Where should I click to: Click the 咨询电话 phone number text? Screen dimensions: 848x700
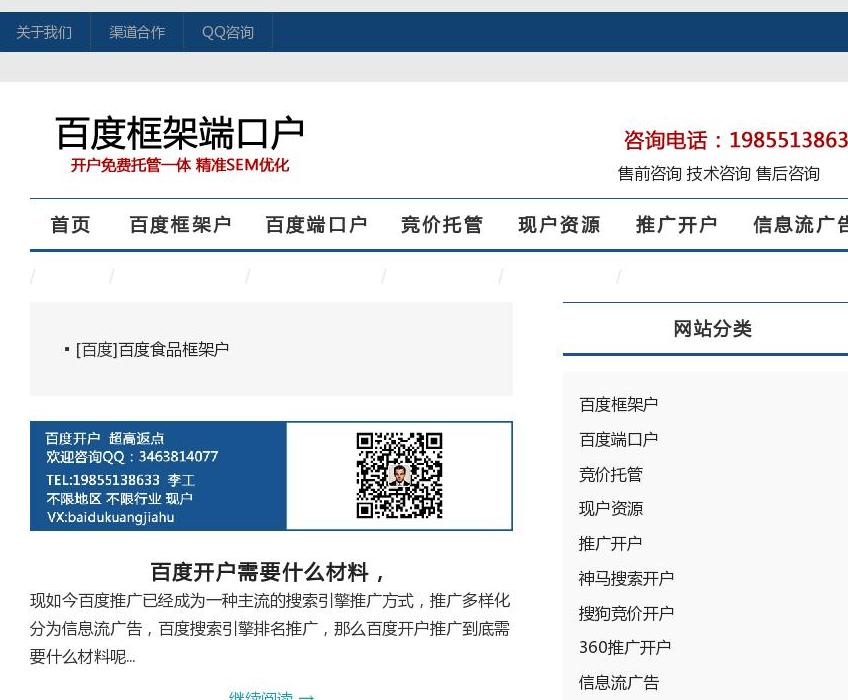coord(736,140)
